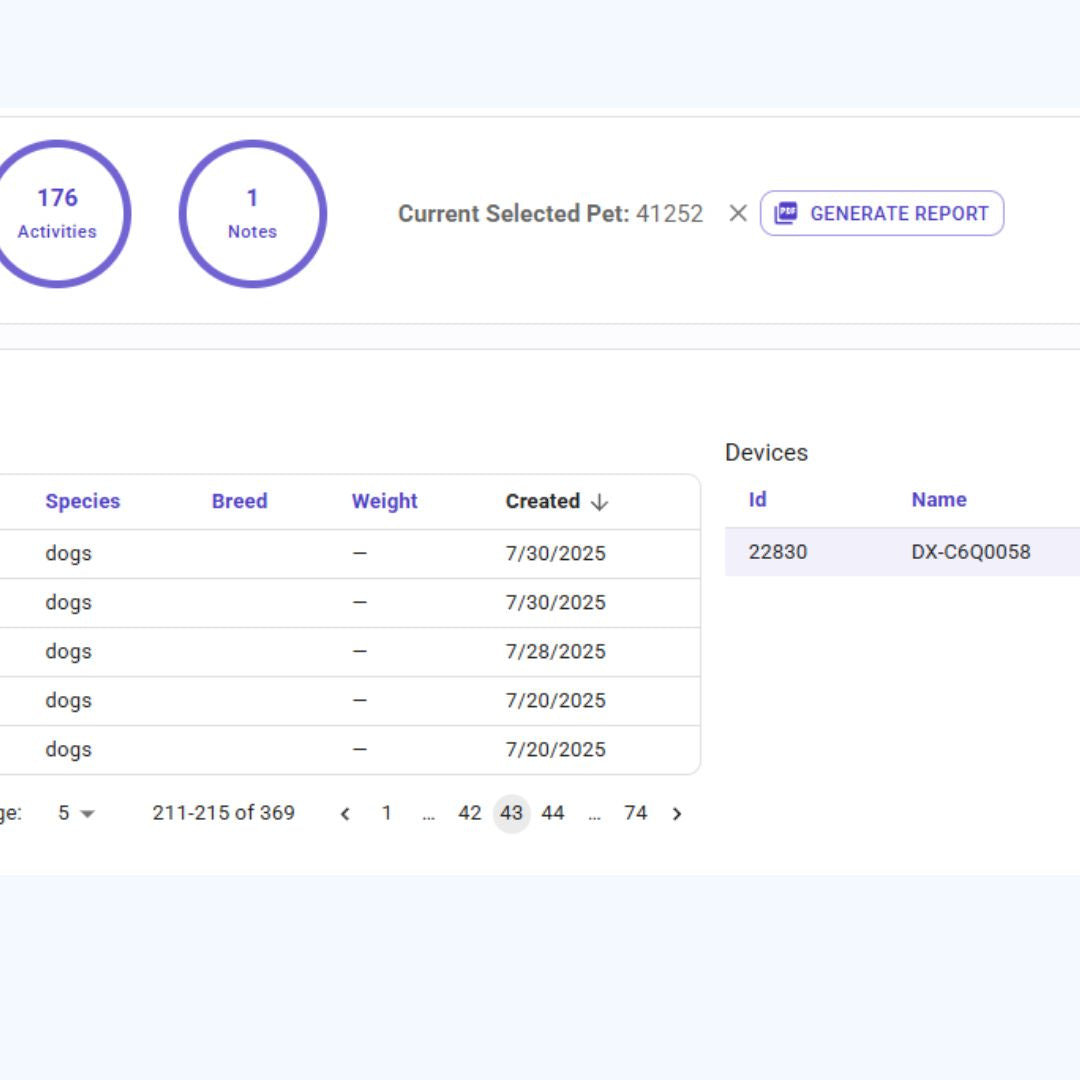The image size is (1080, 1080).
Task: Sort devices by Id column
Action: (x=757, y=499)
